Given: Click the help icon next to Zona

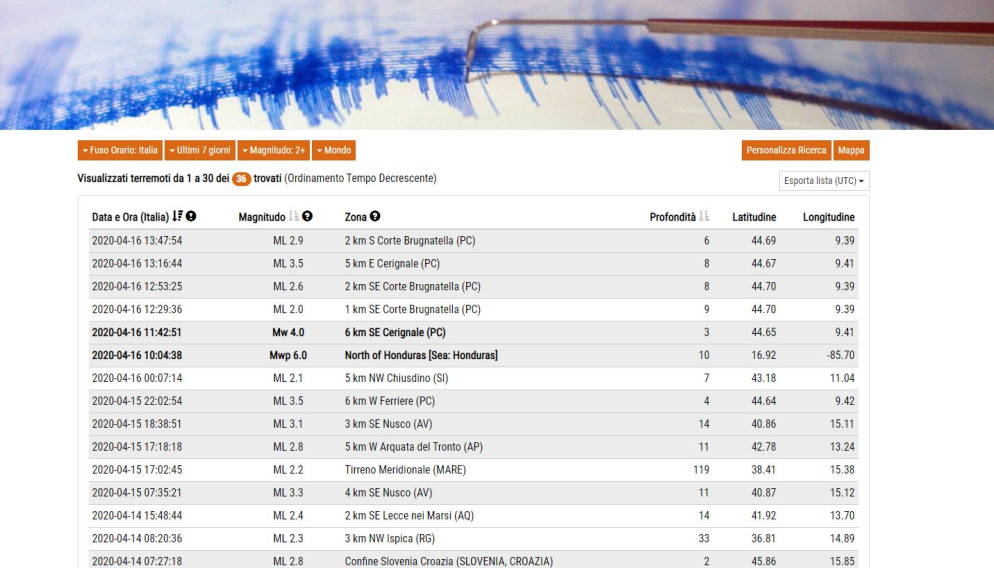Looking at the screenshot, I should click(375, 217).
